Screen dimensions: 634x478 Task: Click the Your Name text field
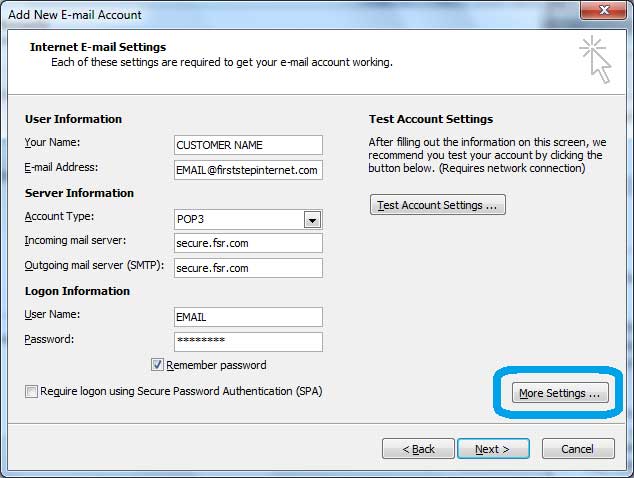(248, 145)
